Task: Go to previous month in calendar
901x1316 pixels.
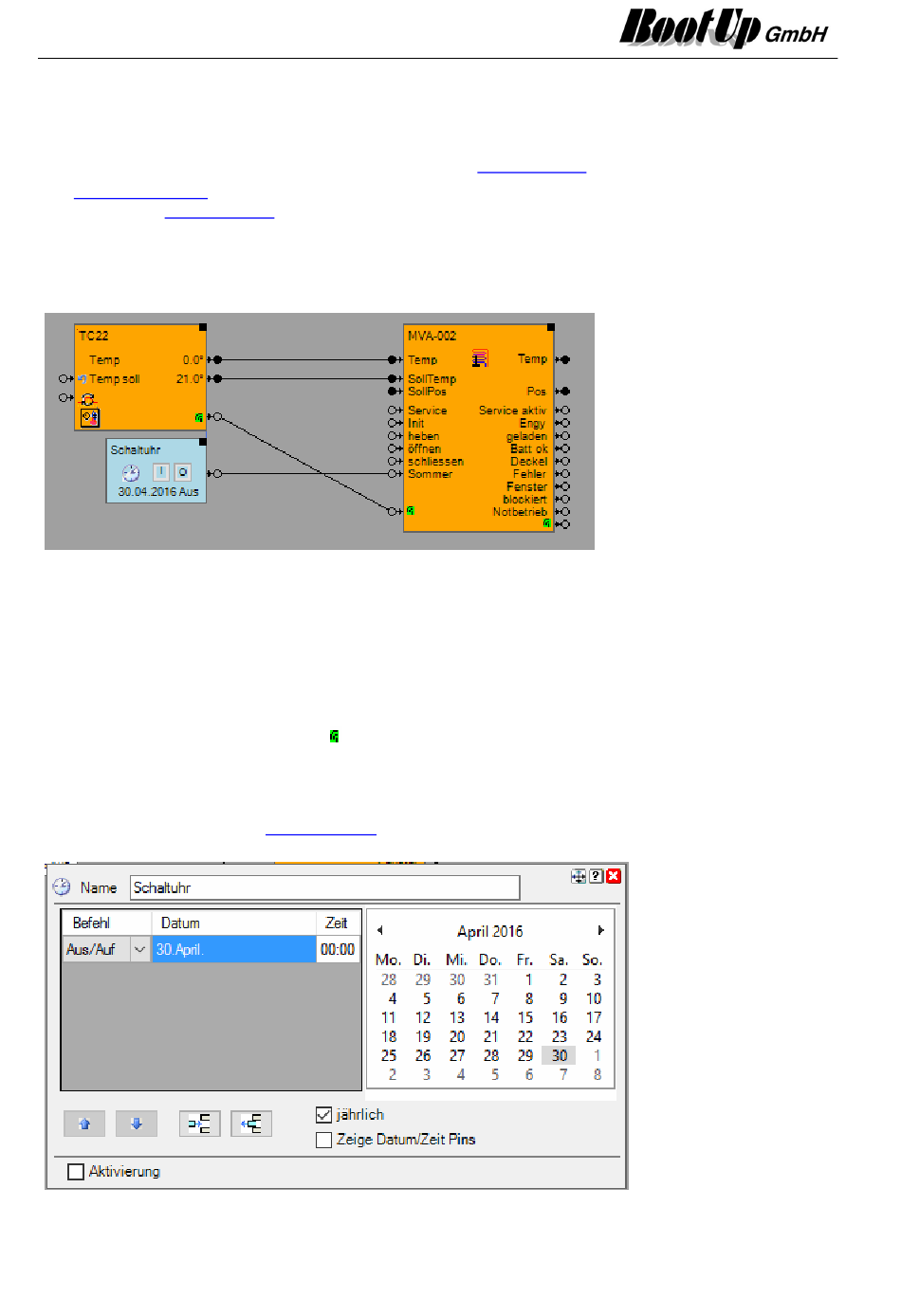Action: pyautogui.click(x=380, y=930)
